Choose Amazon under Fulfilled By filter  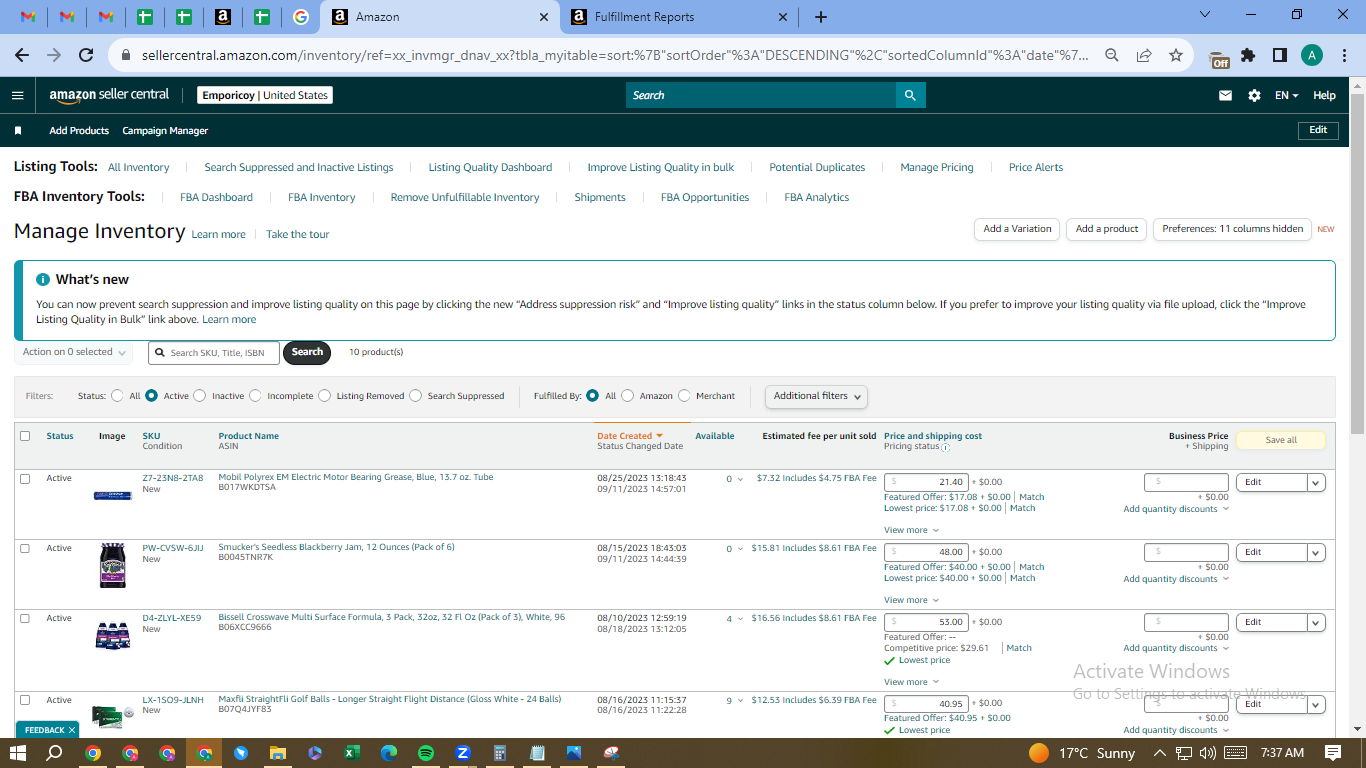pos(628,396)
